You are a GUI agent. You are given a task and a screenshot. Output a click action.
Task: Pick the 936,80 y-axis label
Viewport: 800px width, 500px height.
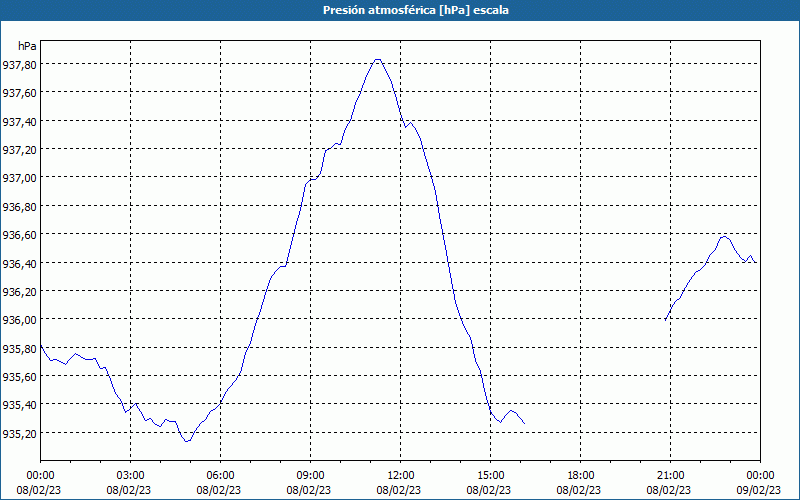pos(19,206)
